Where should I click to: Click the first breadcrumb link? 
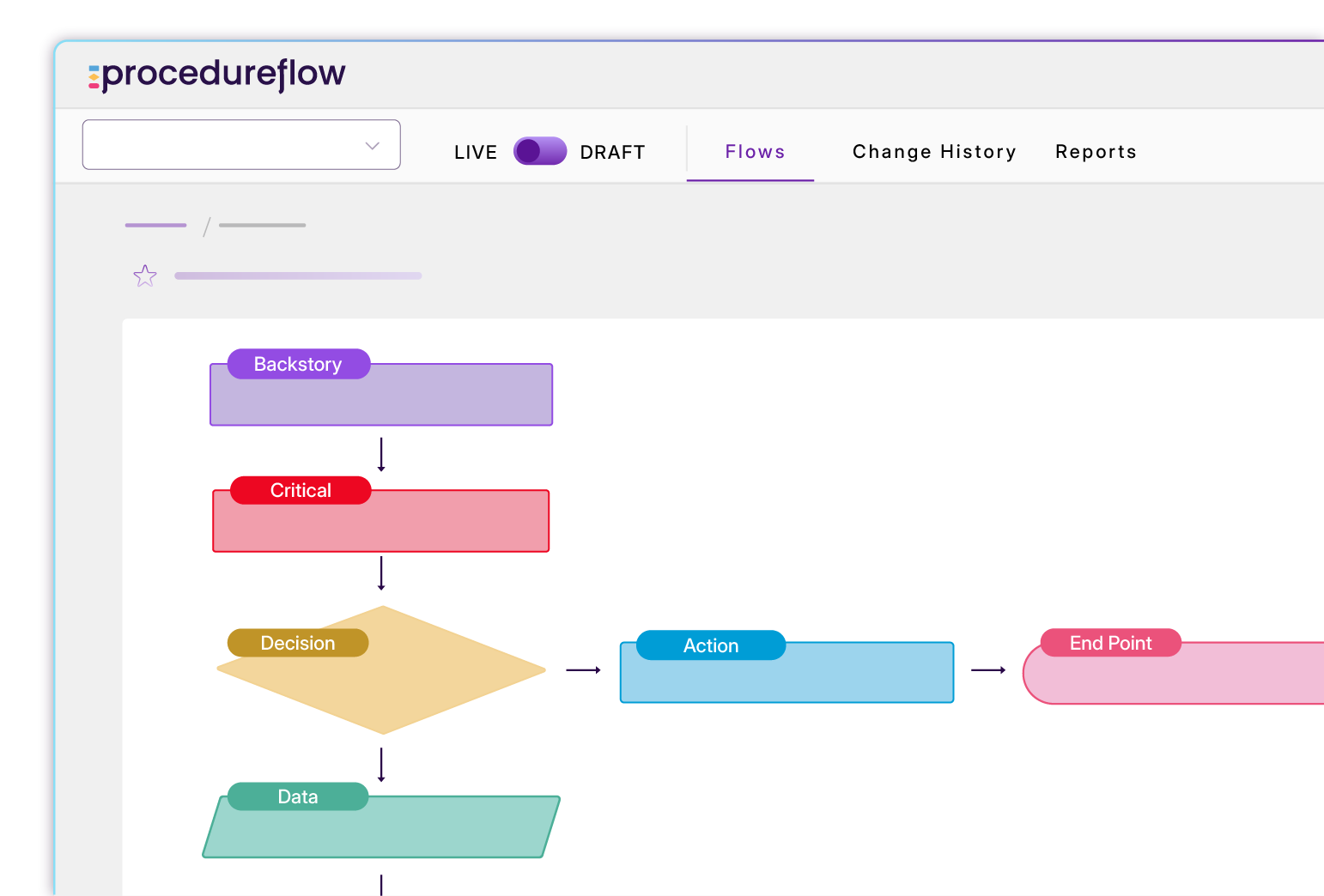pos(155,225)
